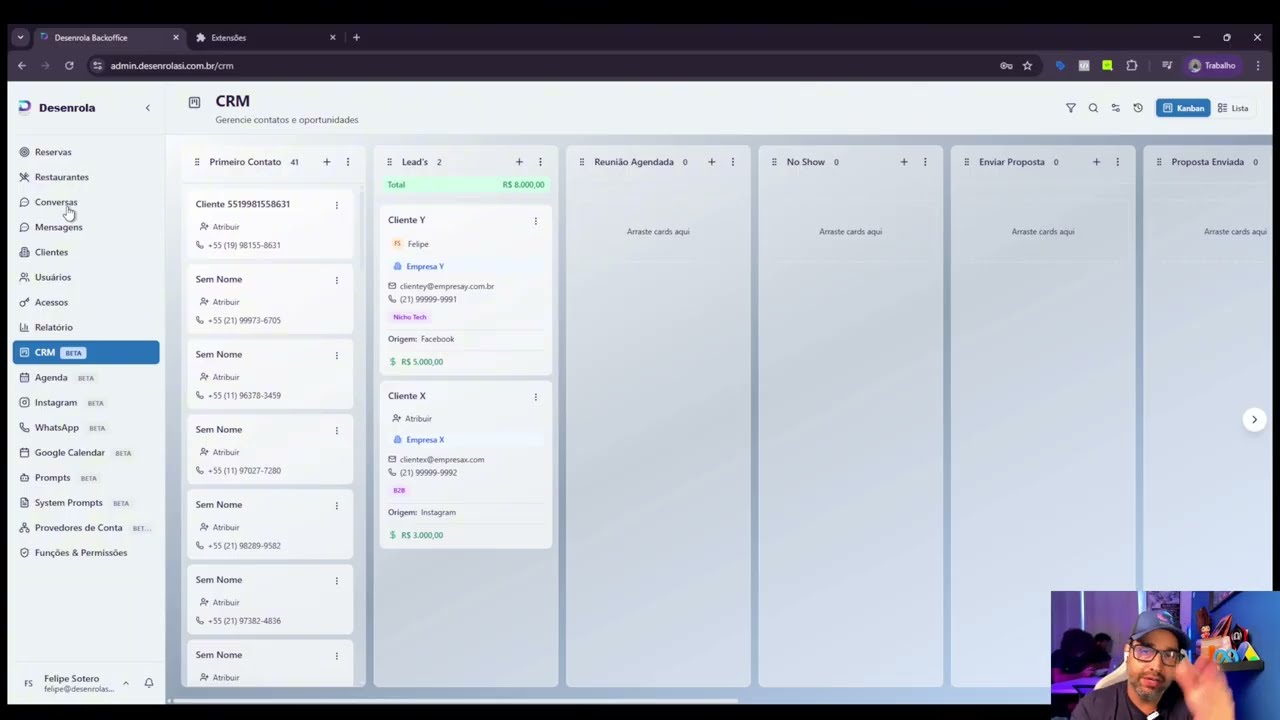1280x720 pixels.
Task: Click drag handle of Primeiro Contato column
Action: pyautogui.click(x=196, y=162)
